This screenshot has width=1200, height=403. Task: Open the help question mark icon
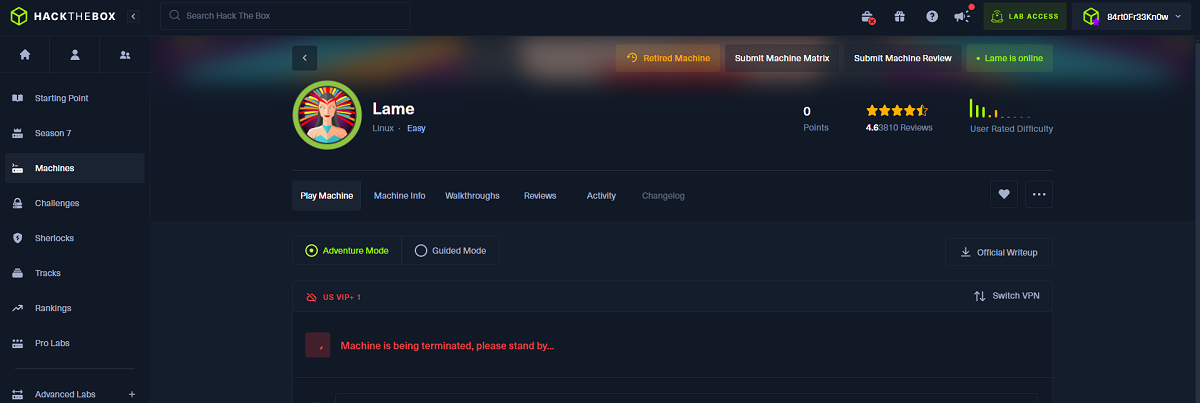click(932, 16)
